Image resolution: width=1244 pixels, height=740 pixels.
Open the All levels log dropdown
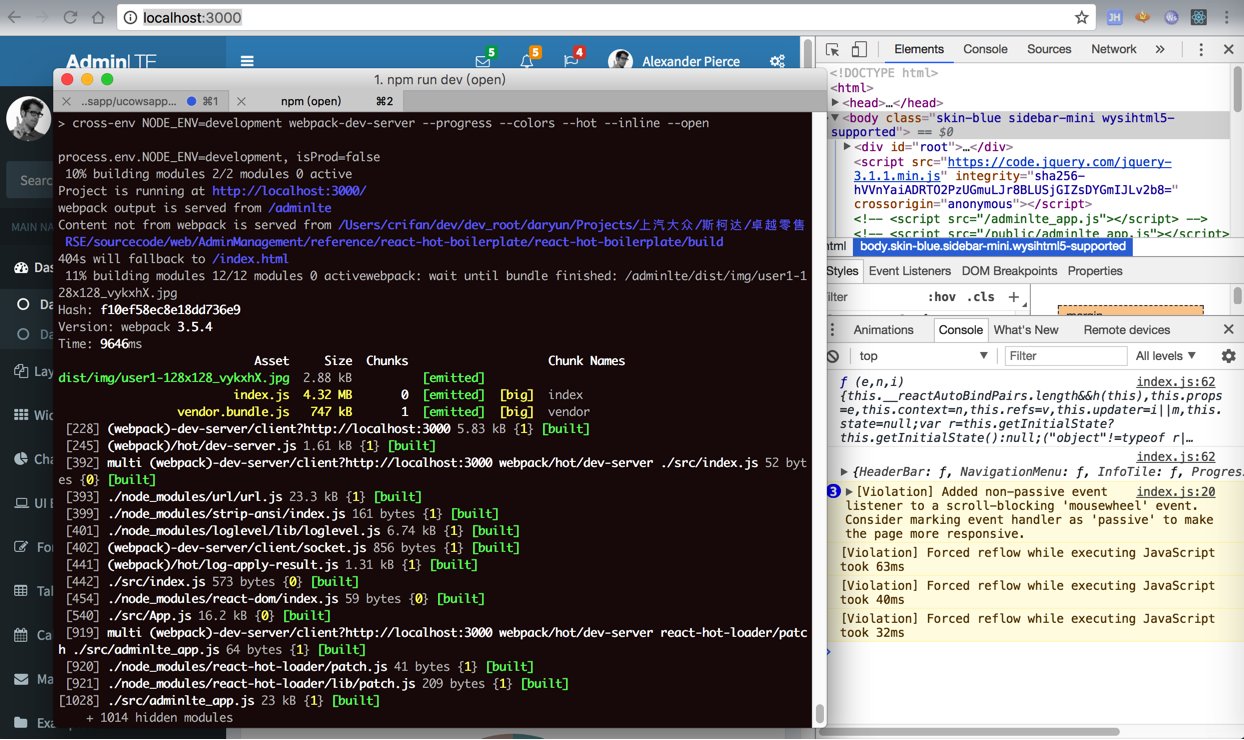point(1165,356)
